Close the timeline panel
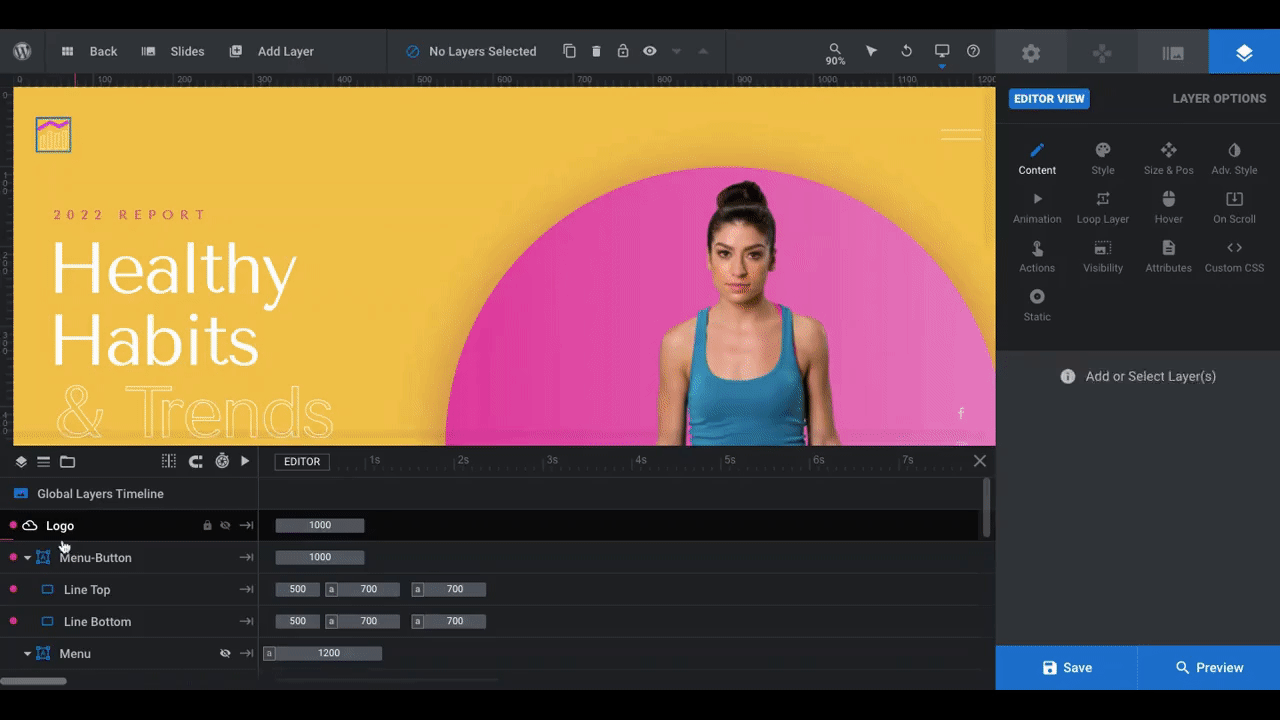Image resolution: width=1280 pixels, height=720 pixels. 980,461
